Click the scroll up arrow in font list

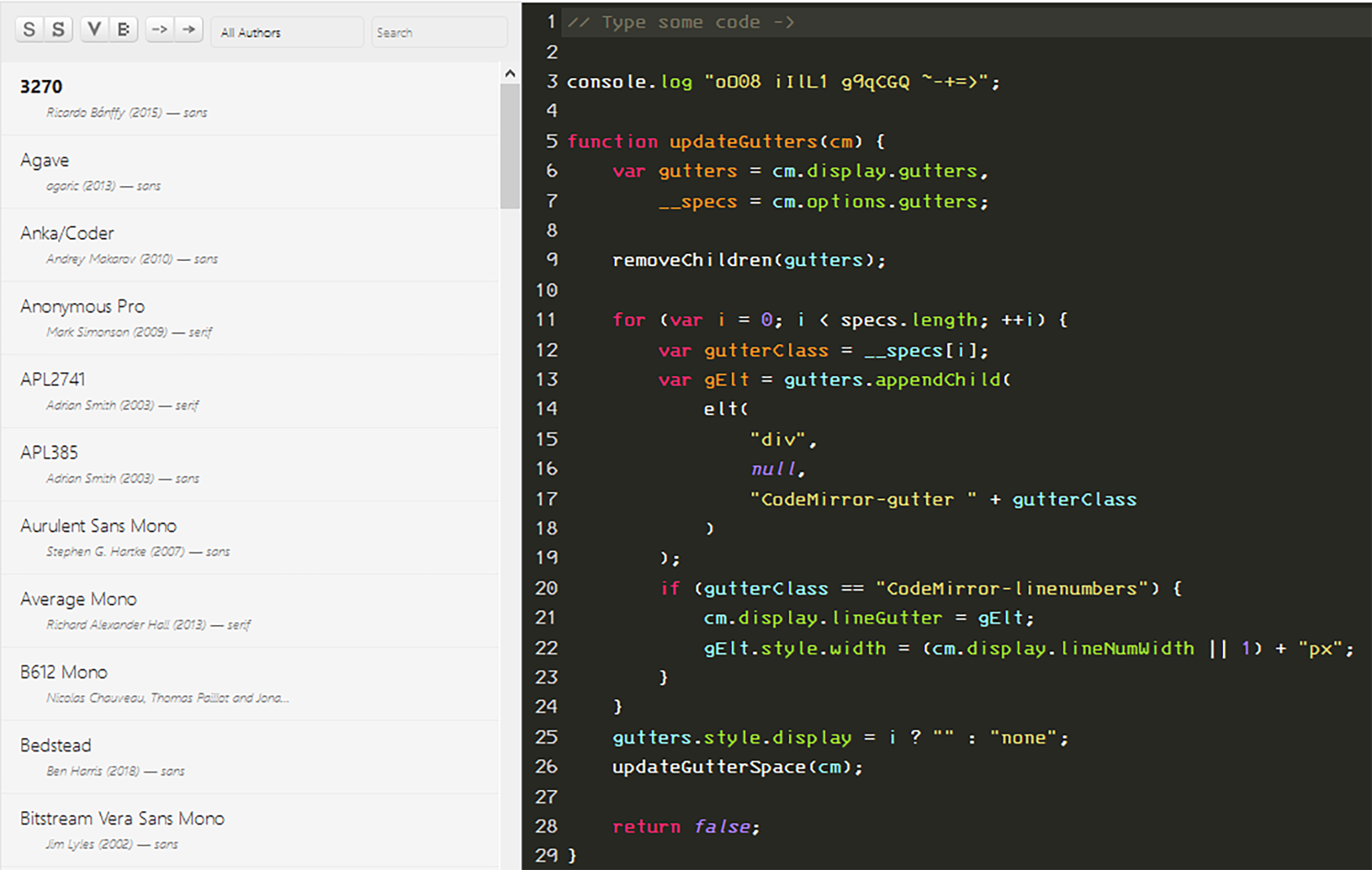510,74
